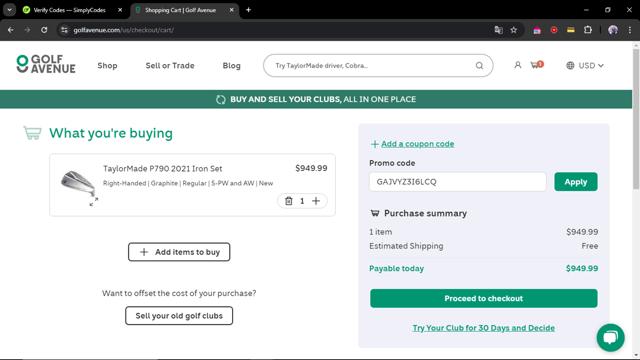Click the 'Estimated Shipping' label
The height and width of the screenshot is (360, 640).
point(406,246)
